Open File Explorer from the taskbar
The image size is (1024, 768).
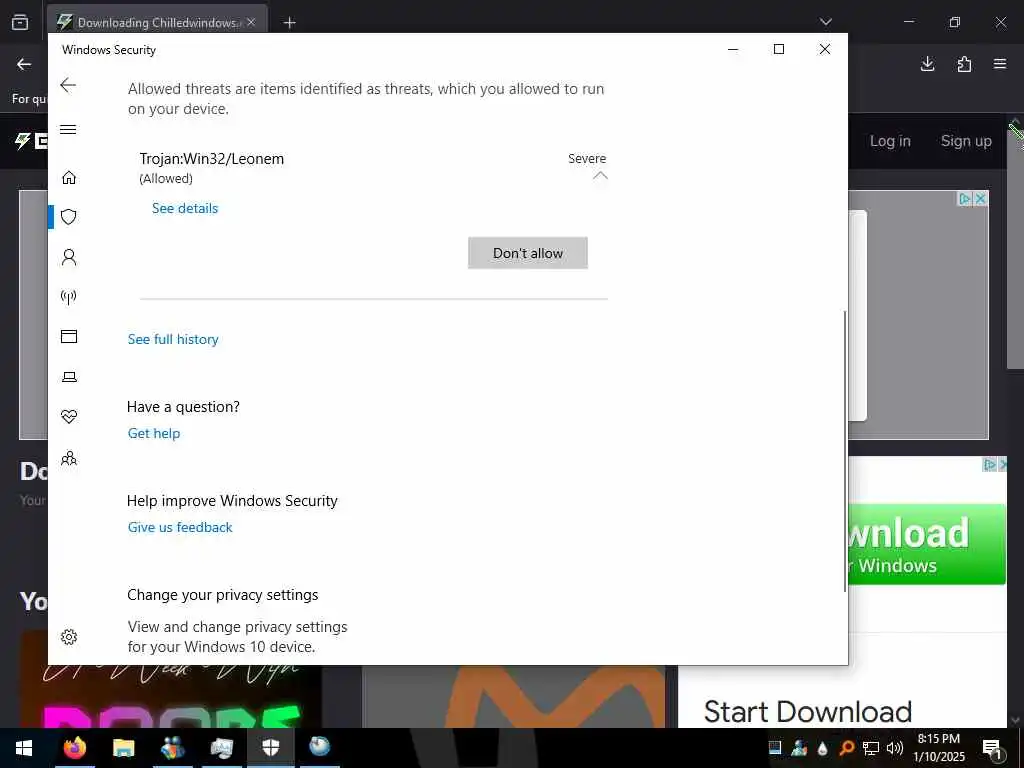(x=123, y=748)
